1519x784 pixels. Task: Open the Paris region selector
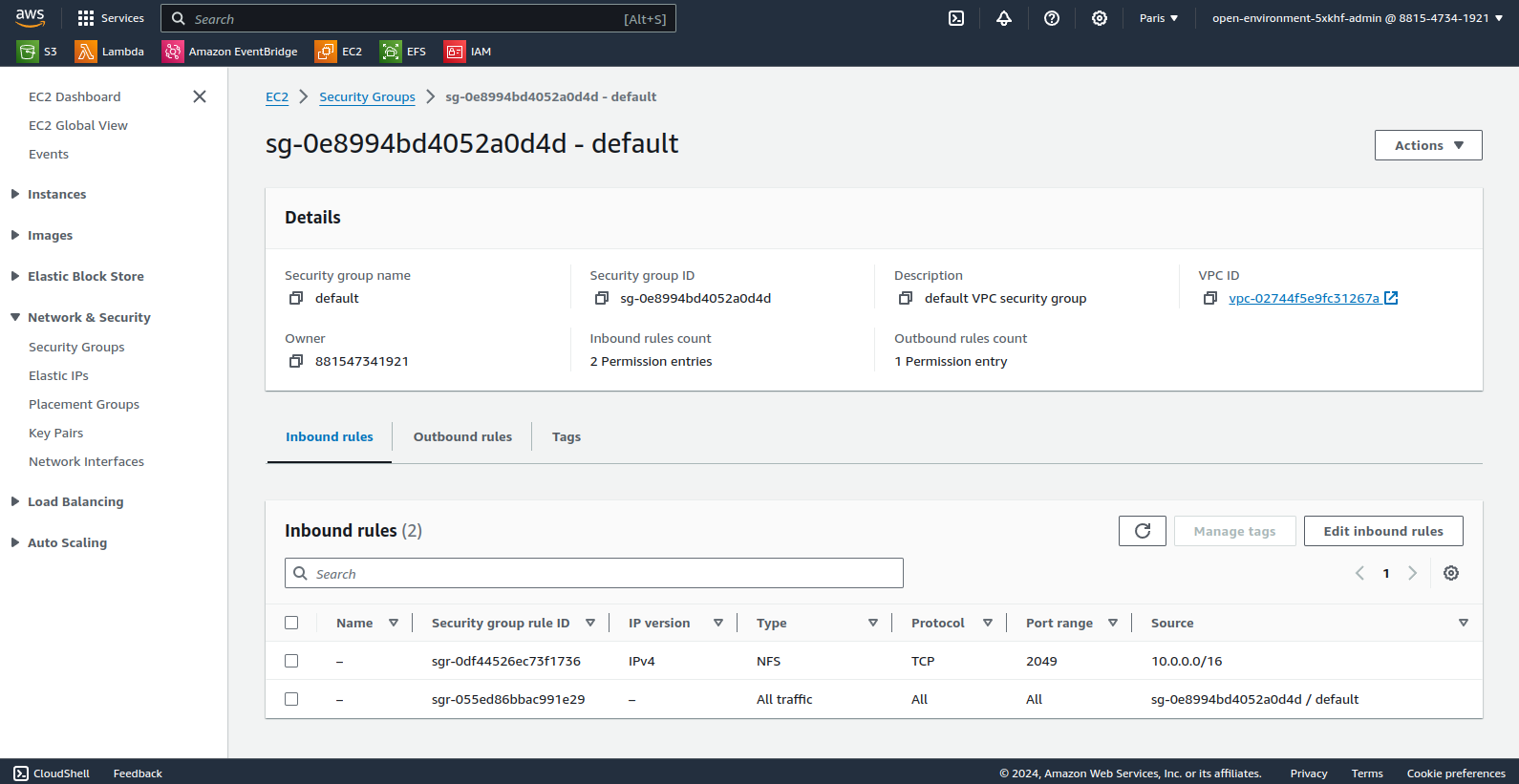pos(1159,18)
